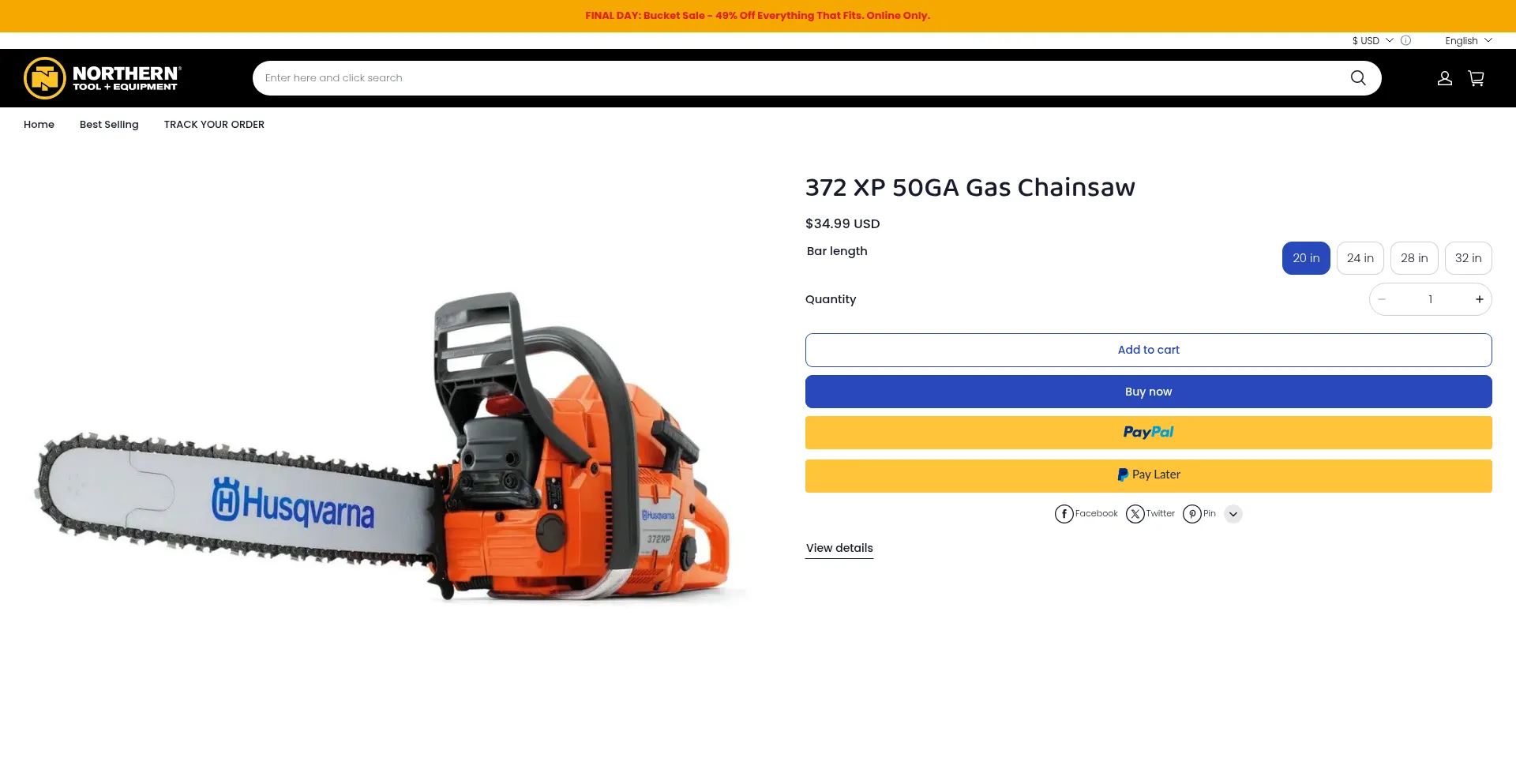Screen dimensions: 1516x784
Task: Open the USD currency dropdown
Action: click(1372, 40)
